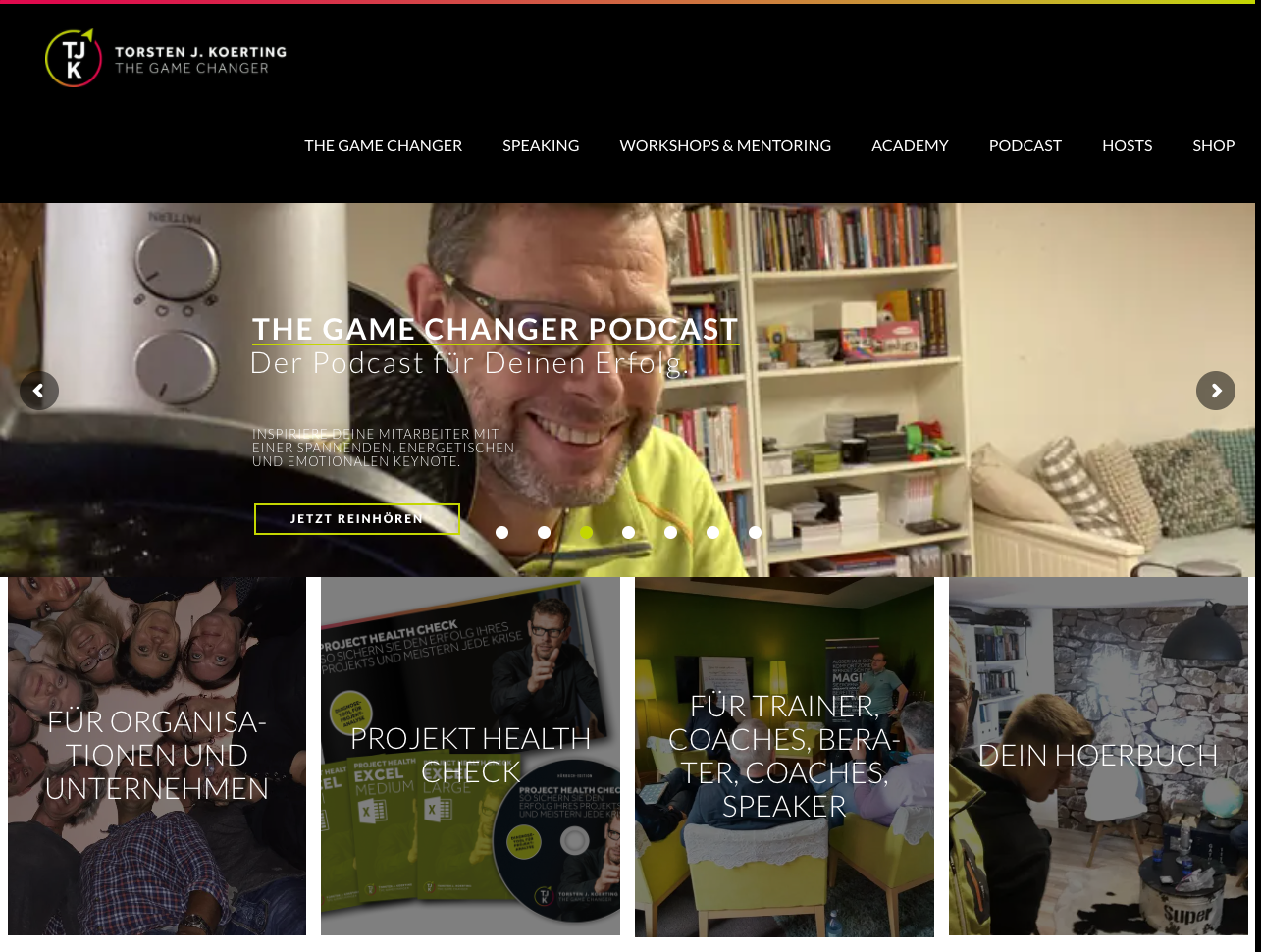Open the Dein Hoerbuch tile
Screen dimensions: 1261x952
1098,756
